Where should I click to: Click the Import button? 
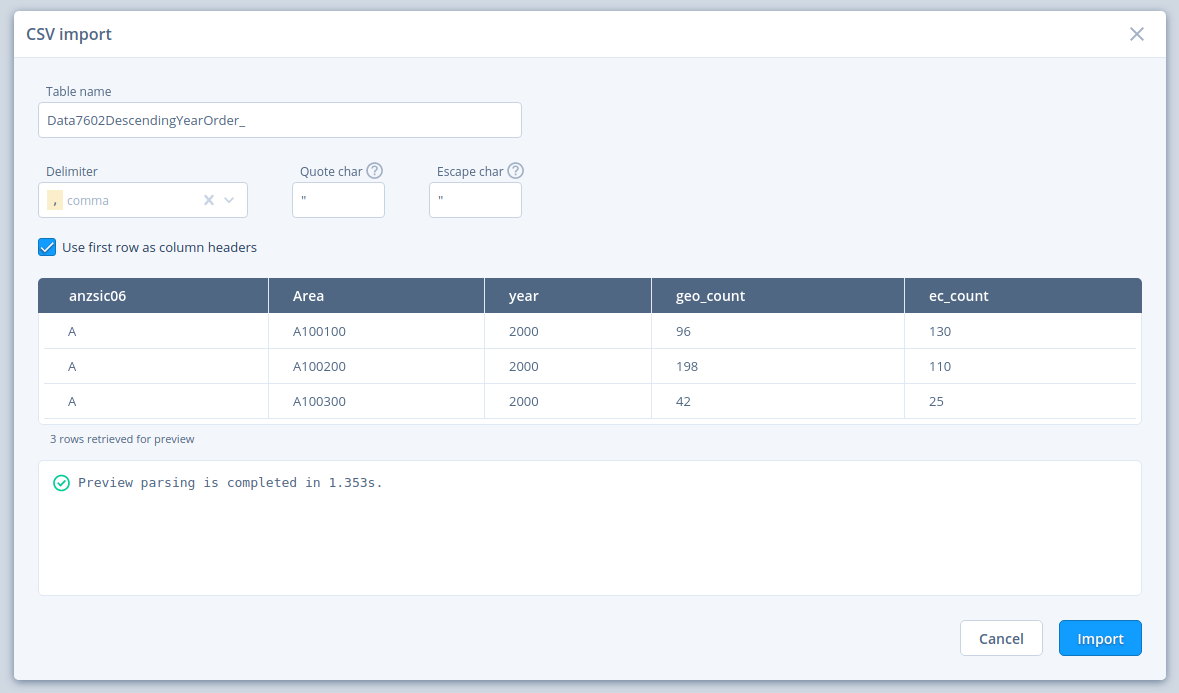(x=1099, y=638)
